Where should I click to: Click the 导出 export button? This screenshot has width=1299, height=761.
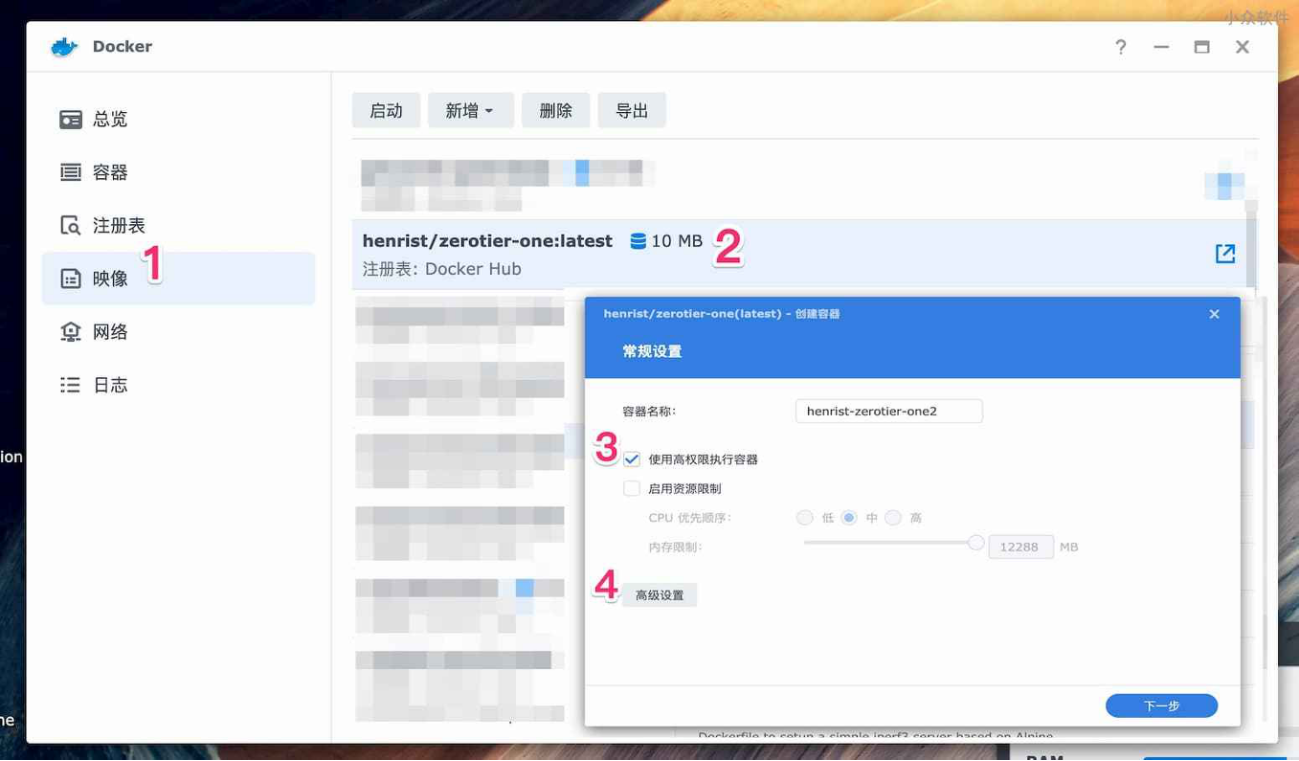point(631,110)
